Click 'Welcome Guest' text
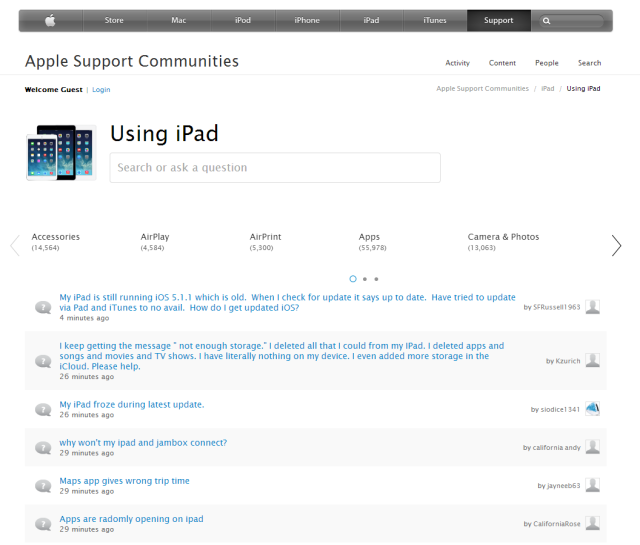This screenshot has height=545, width=640. (53, 90)
